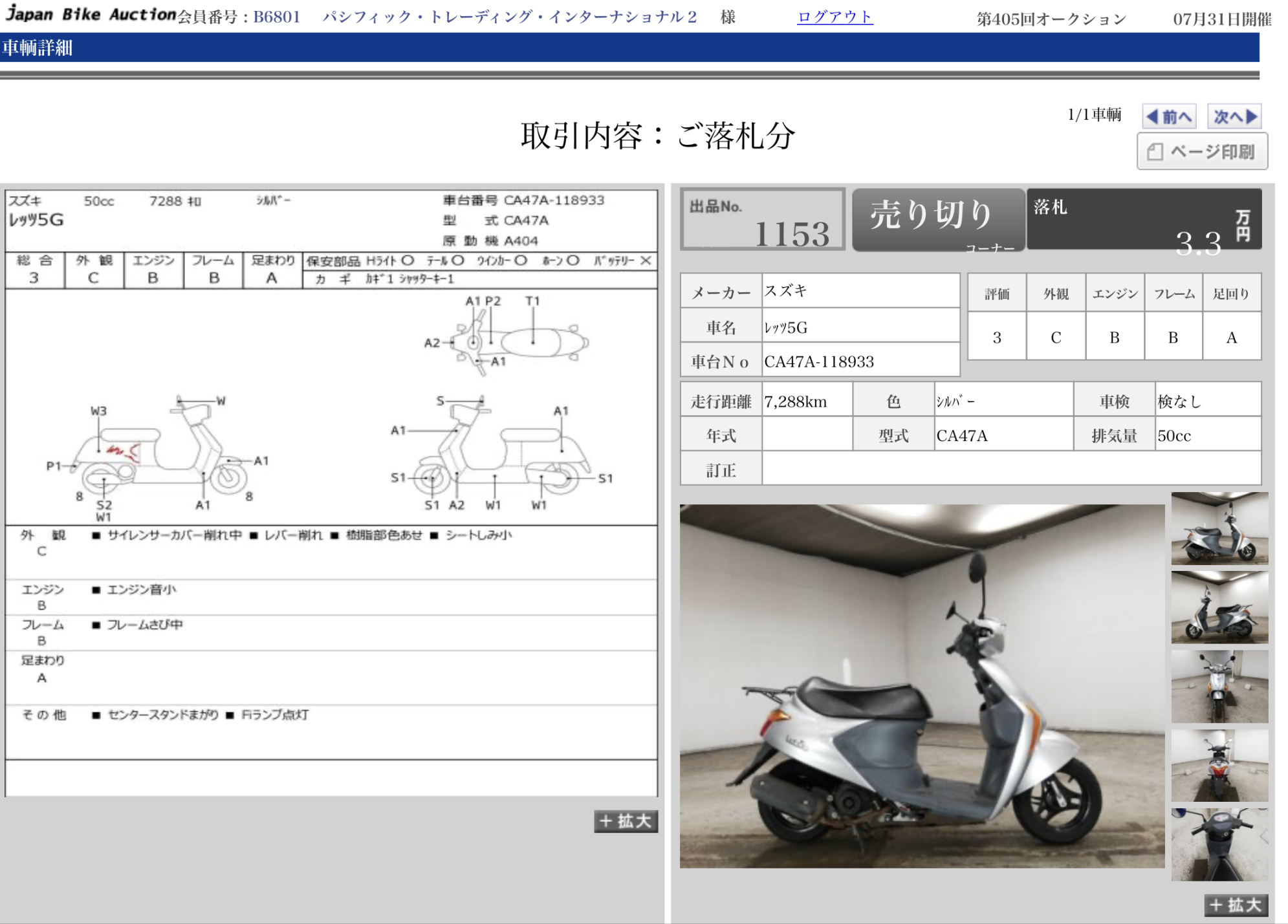Click the ログアウト logout link
The image size is (1288, 924).
click(x=835, y=17)
